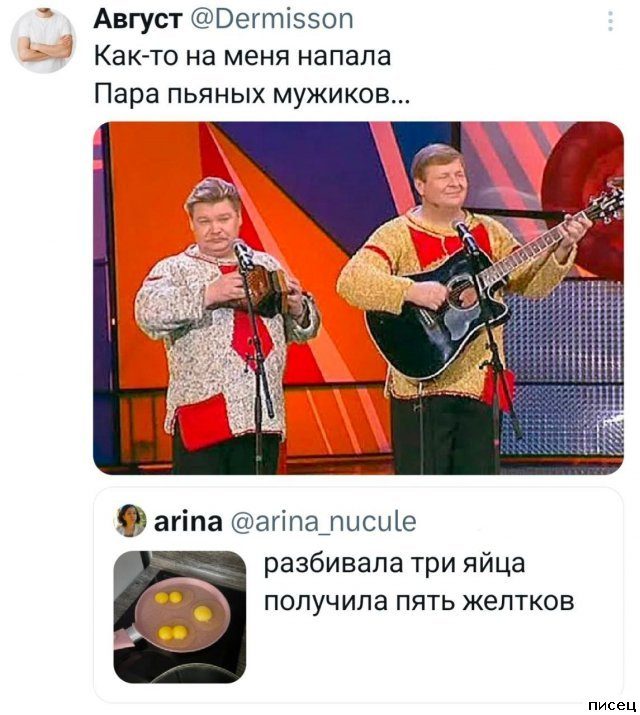The width and height of the screenshot is (640, 715).
Task: Click the line 'Пара пьяных мужиков...'
Action: click(x=252, y=94)
